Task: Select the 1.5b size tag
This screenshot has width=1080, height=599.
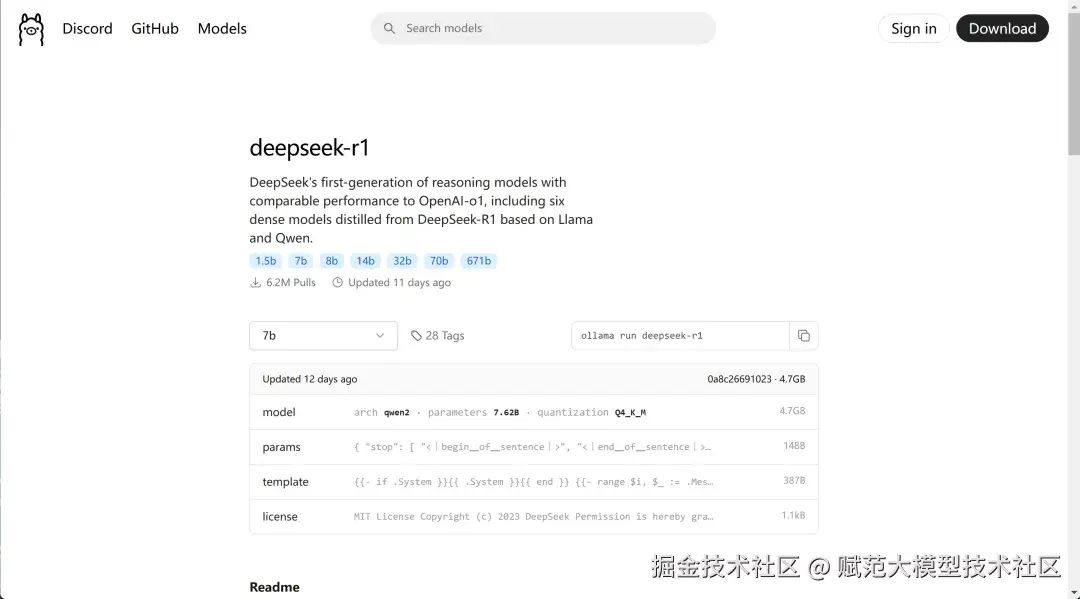Action: tap(266, 261)
